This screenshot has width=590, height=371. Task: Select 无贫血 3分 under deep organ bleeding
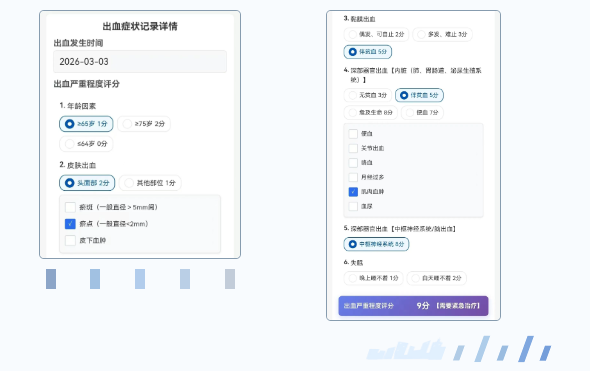point(368,95)
